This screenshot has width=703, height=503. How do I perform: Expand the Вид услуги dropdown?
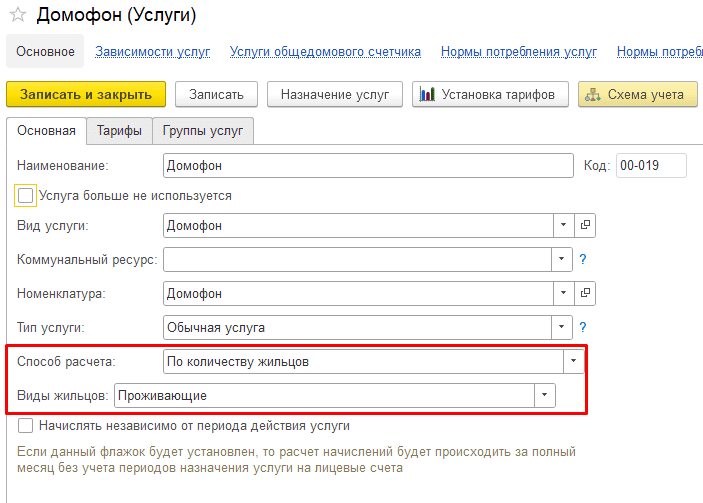point(564,225)
